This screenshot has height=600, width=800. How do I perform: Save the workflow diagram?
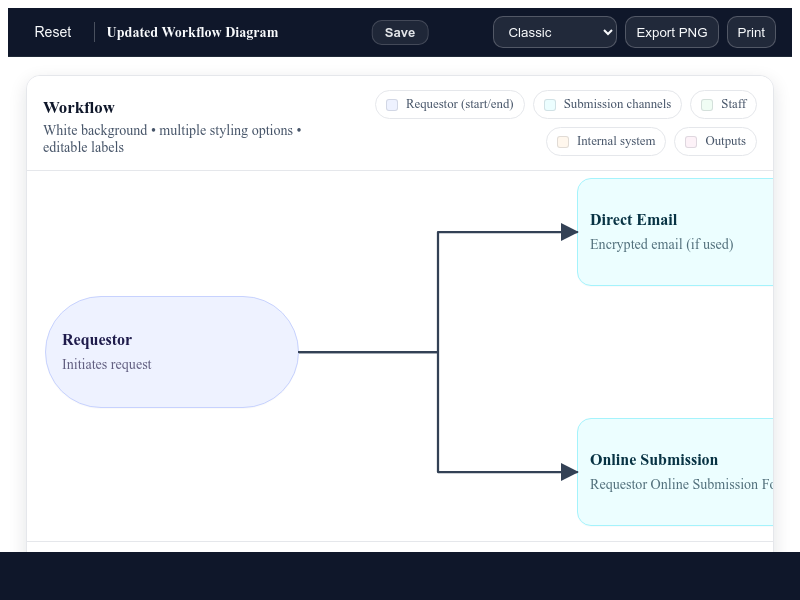pyautogui.click(x=400, y=32)
